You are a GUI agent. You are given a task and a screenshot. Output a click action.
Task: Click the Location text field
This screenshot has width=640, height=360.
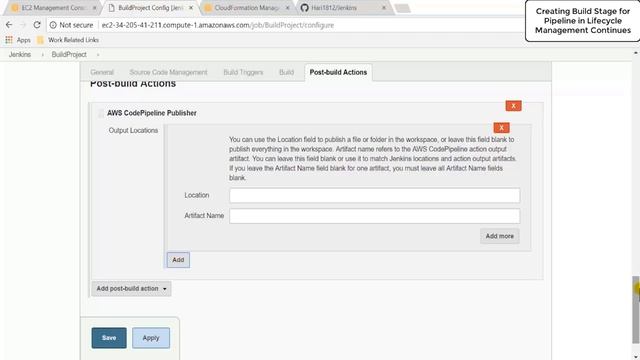374,196
